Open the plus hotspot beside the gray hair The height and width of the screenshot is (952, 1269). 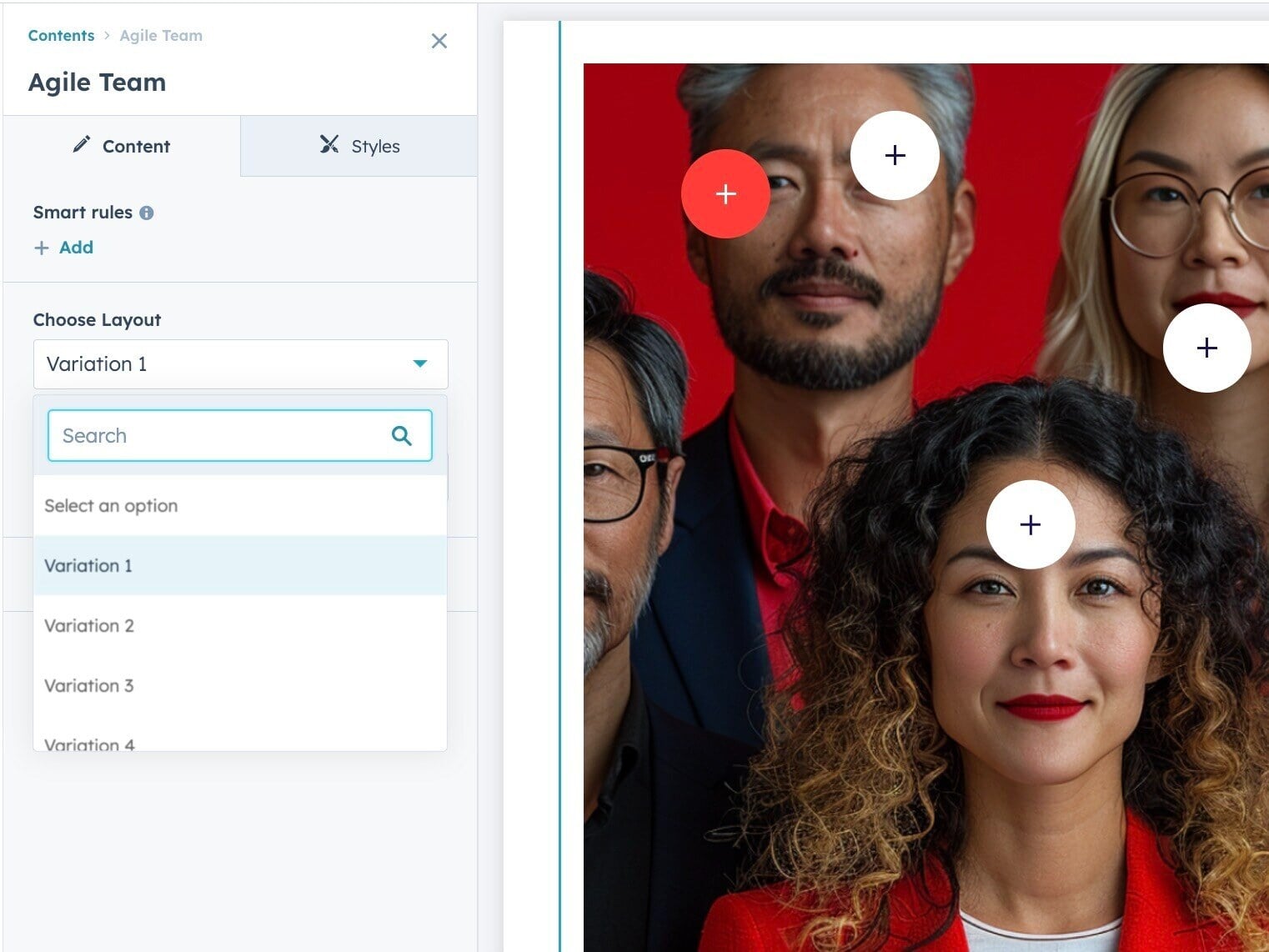coord(895,155)
